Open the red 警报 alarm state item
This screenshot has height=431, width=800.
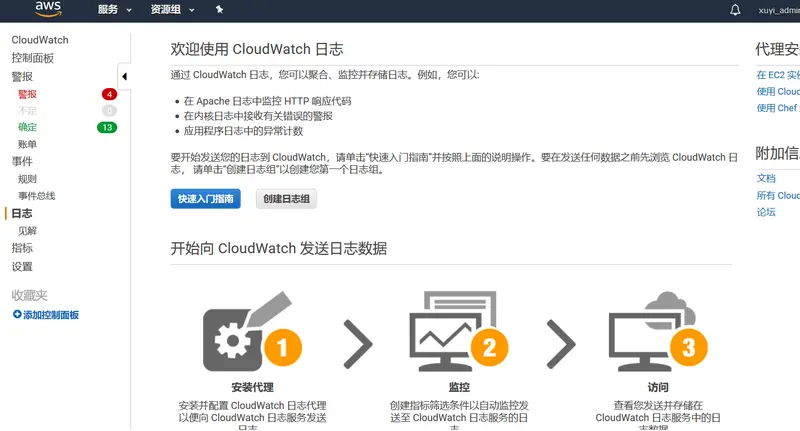(x=28, y=94)
